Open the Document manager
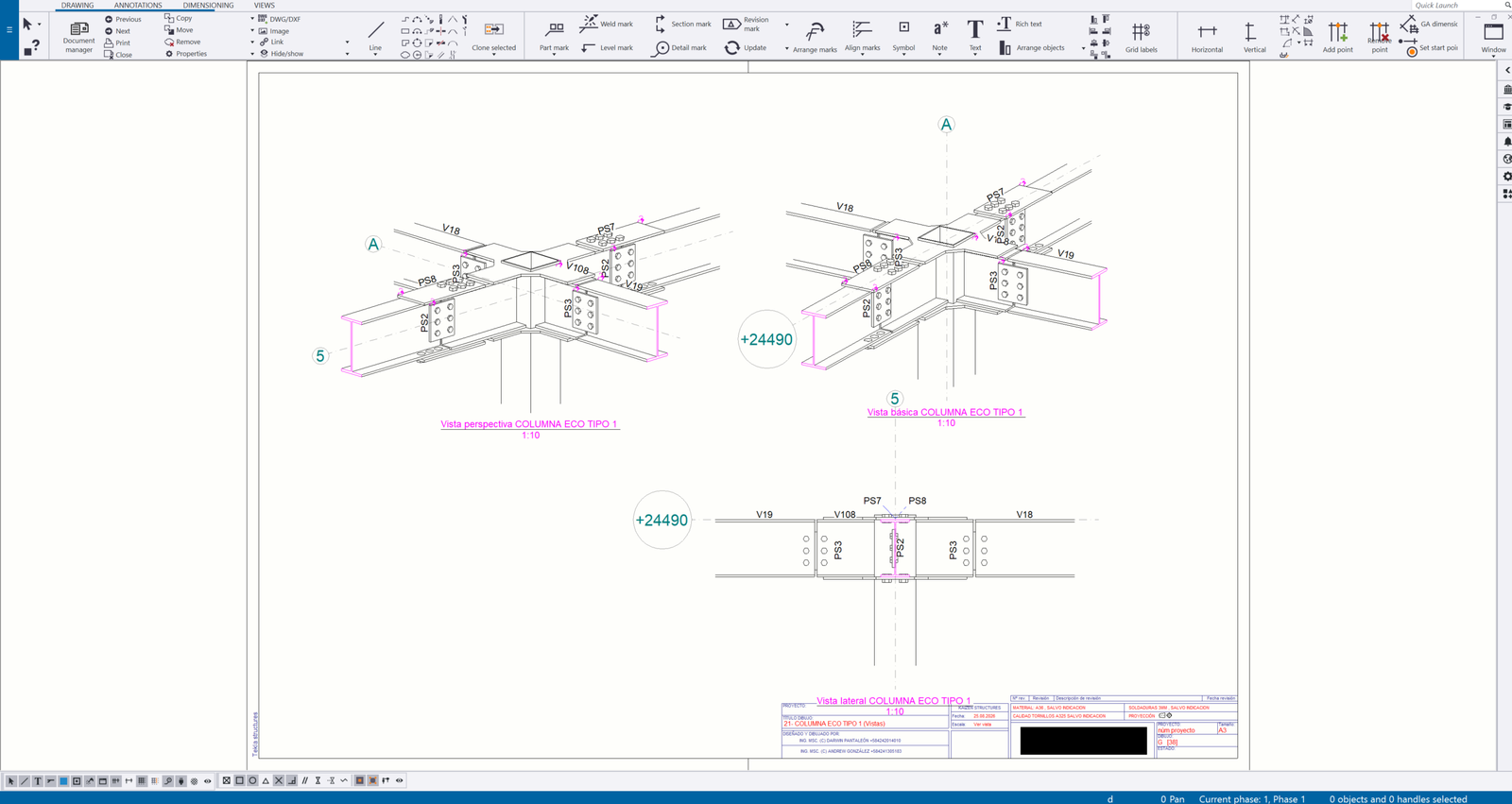Screen dimensions: 1512x804 [x=78, y=36]
